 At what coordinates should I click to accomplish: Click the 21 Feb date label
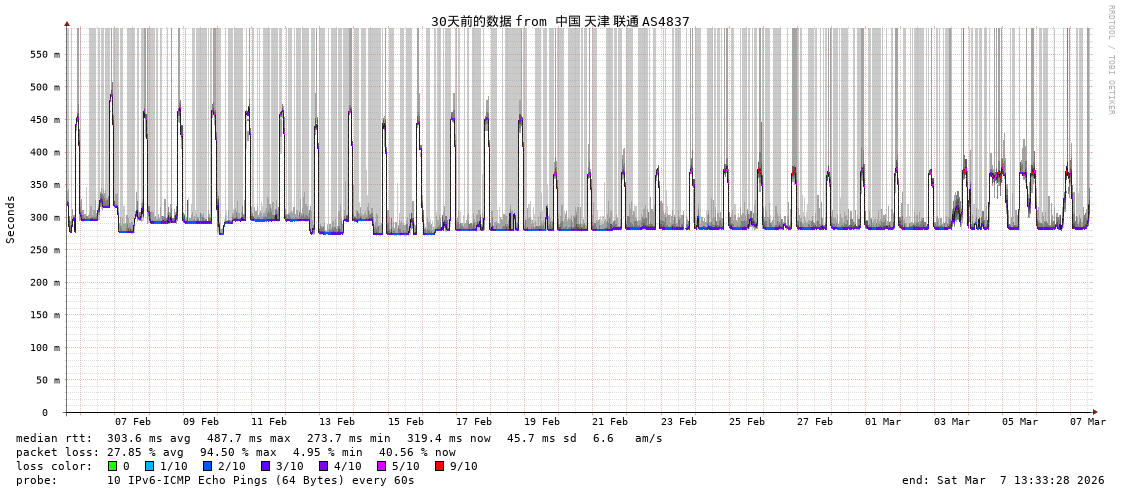coord(610,422)
